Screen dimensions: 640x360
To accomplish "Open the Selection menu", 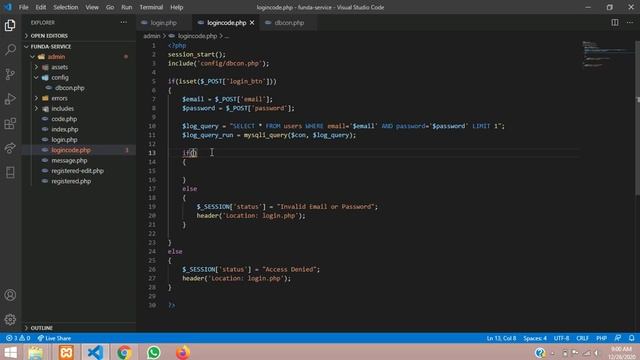I will coord(66,7).
